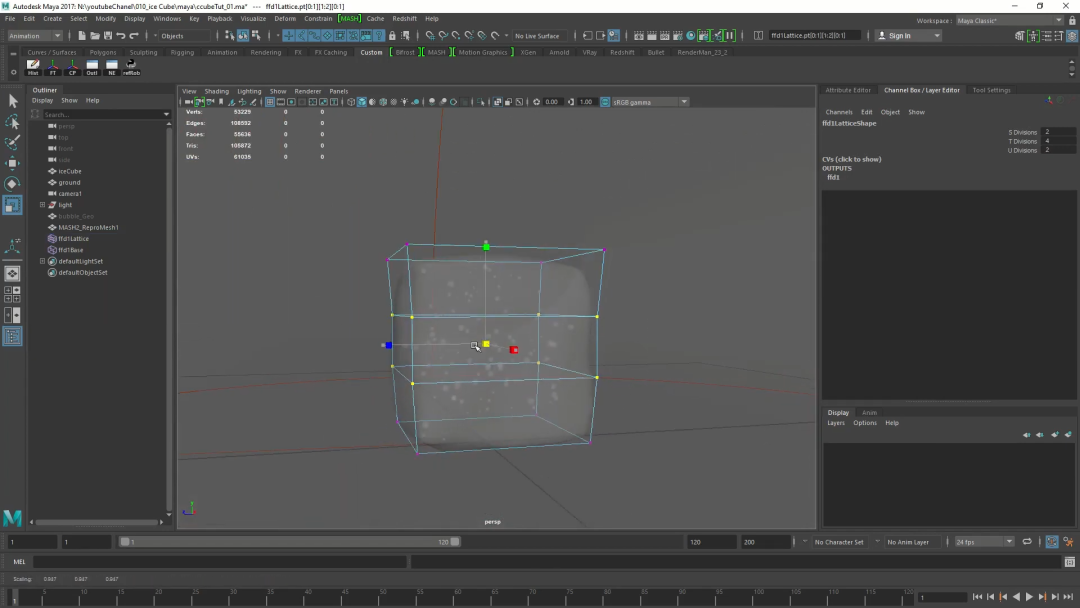
Task: Click the Save Scene icon
Action: 106,36
